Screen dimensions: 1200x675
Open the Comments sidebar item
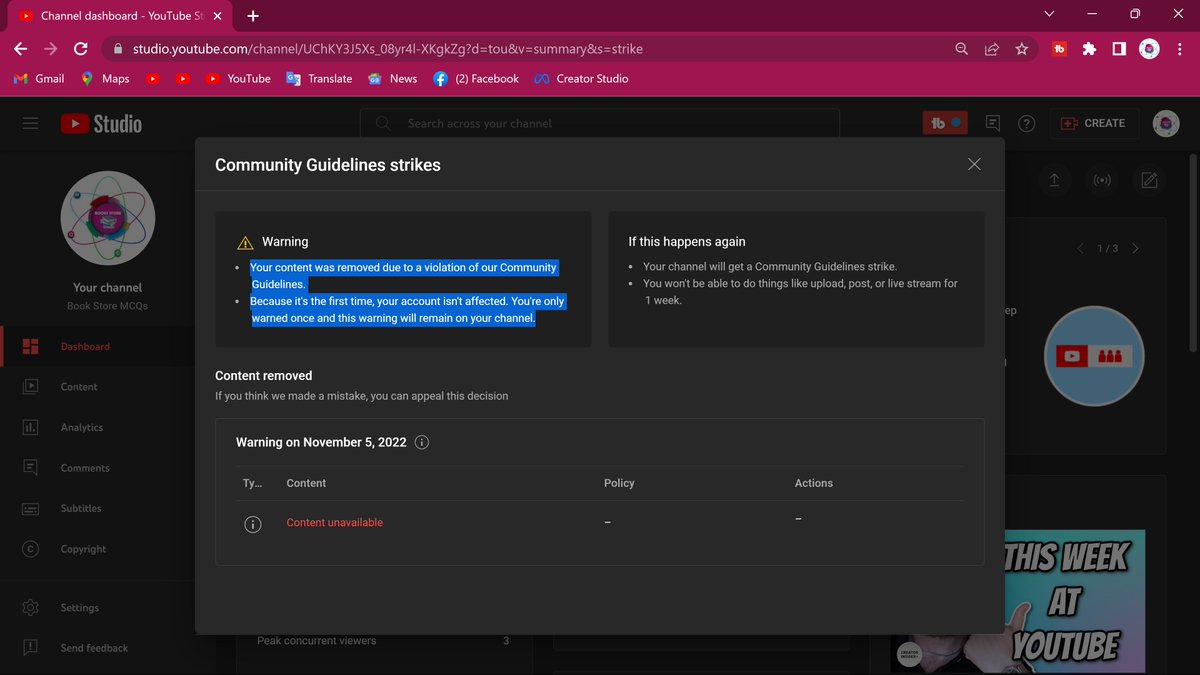click(97, 468)
